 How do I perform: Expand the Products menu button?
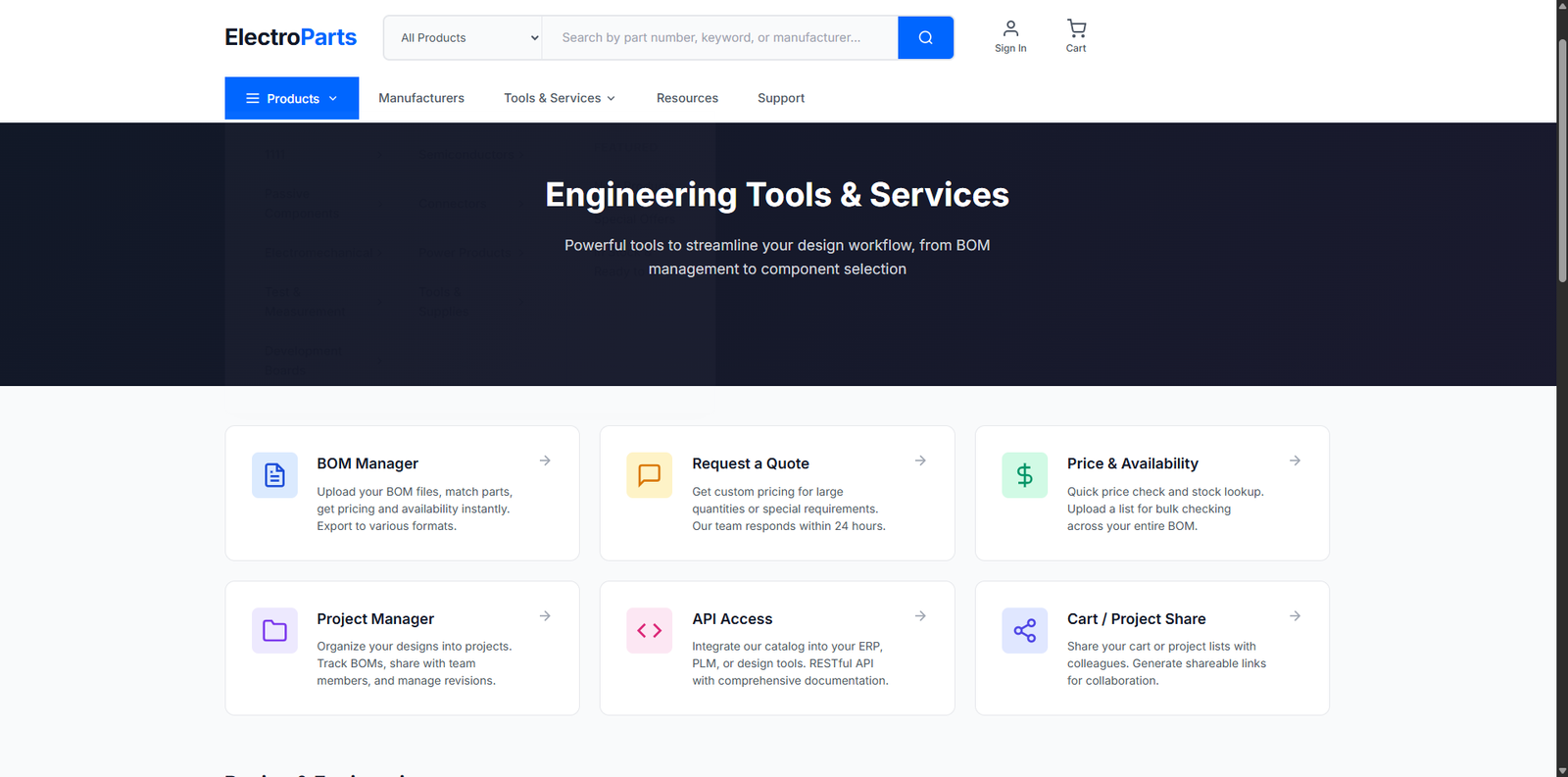(291, 99)
